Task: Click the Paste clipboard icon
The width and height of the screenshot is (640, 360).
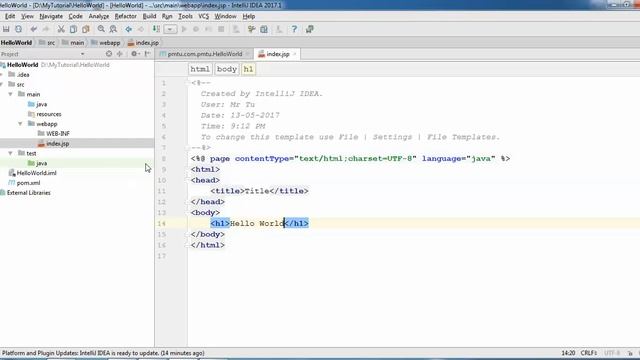Action: (85, 29)
